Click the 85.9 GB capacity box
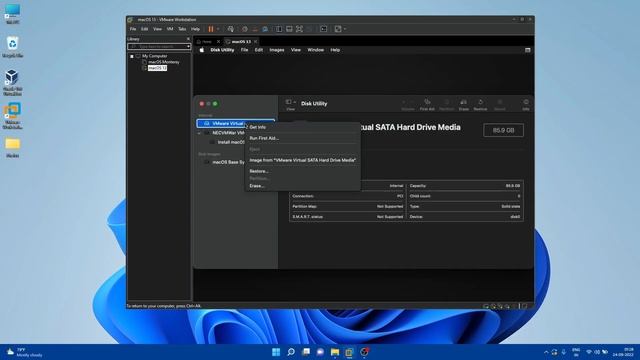The height and width of the screenshot is (360, 640). [x=503, y=130]
